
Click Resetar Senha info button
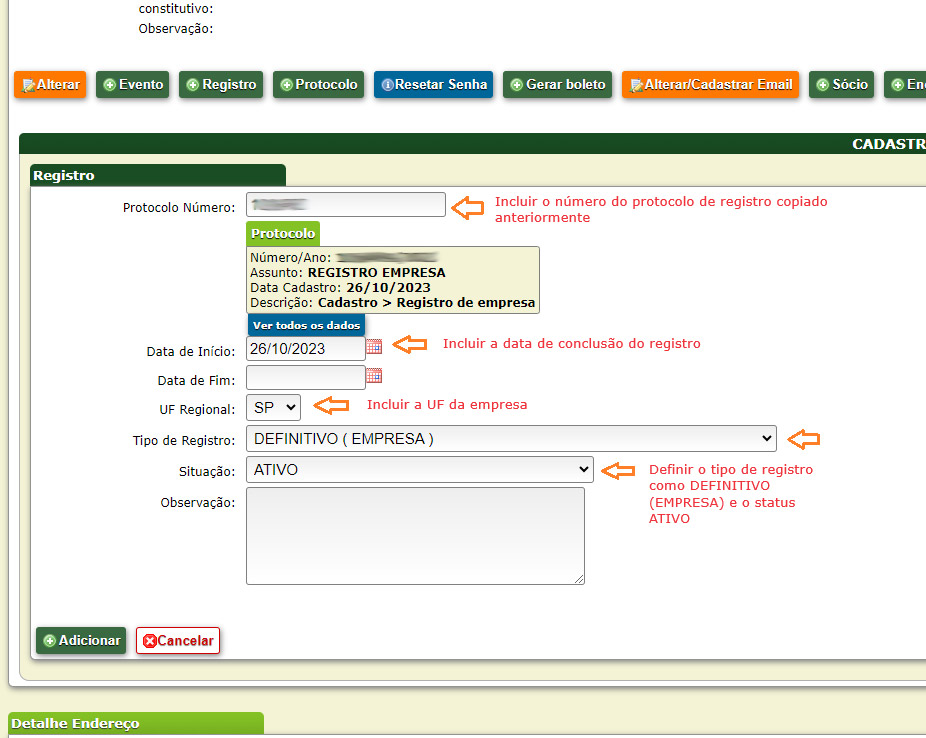434,85
